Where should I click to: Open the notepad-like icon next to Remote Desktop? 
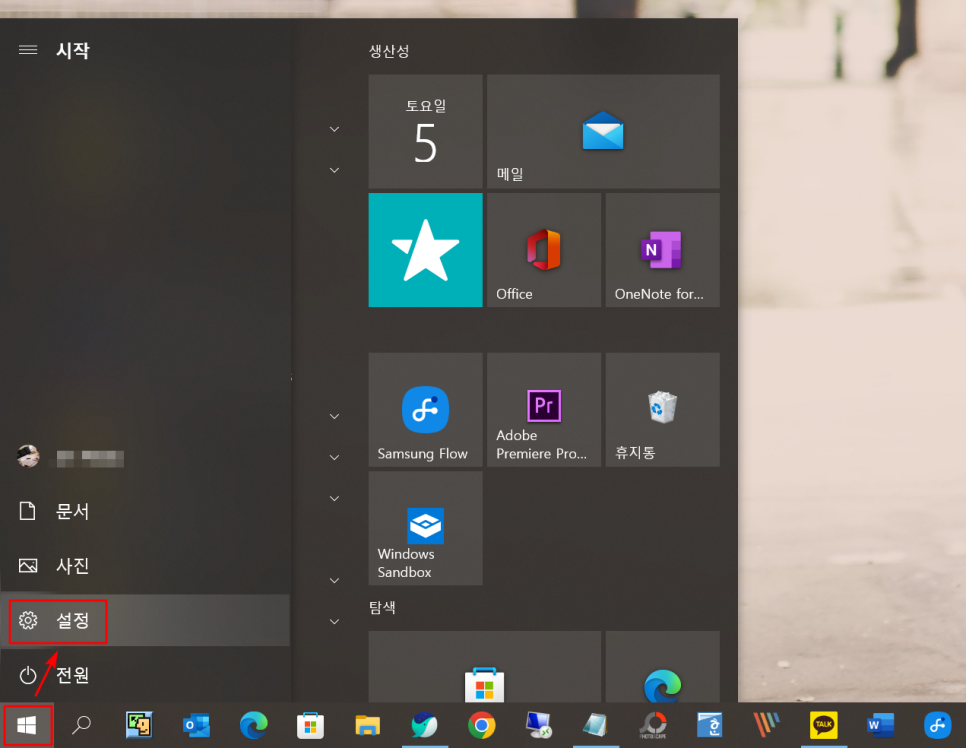[x=595, y=725]
